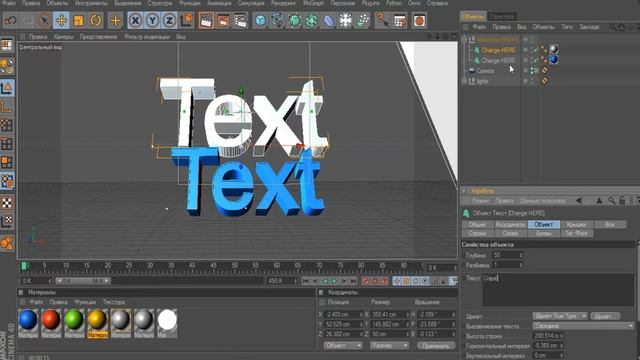
Task: Click the Camera protection tag icon
Action: coord(544,70)
